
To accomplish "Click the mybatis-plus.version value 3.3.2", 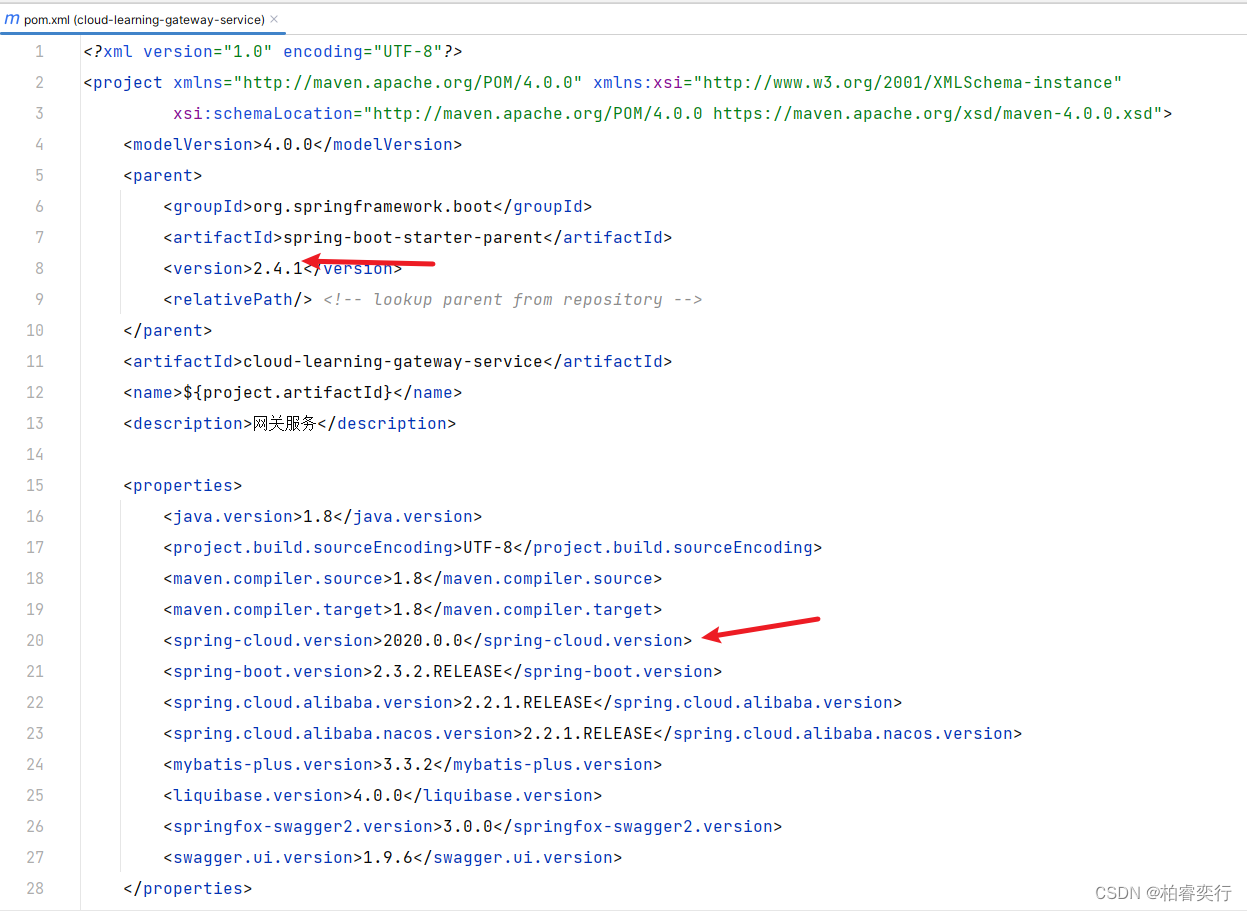I will [x=408, y=764].
